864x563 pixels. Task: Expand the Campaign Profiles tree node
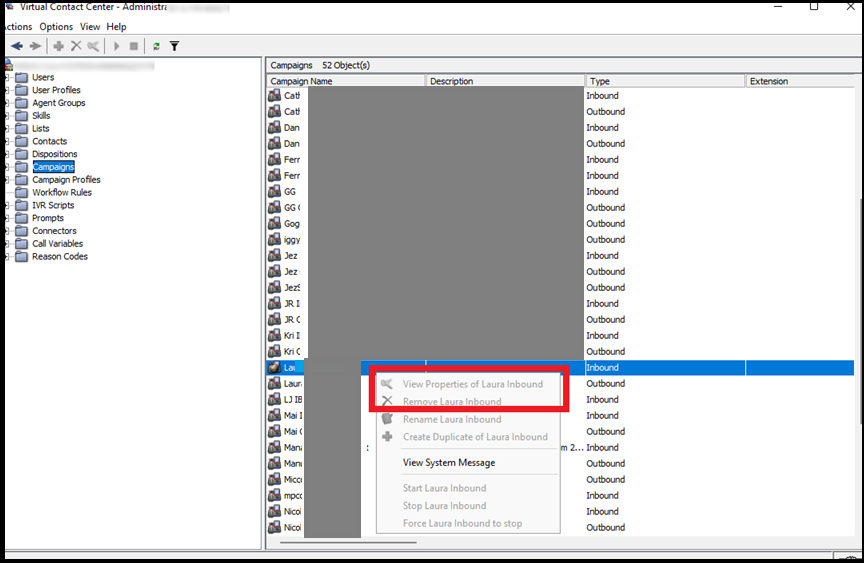[7, 180]
